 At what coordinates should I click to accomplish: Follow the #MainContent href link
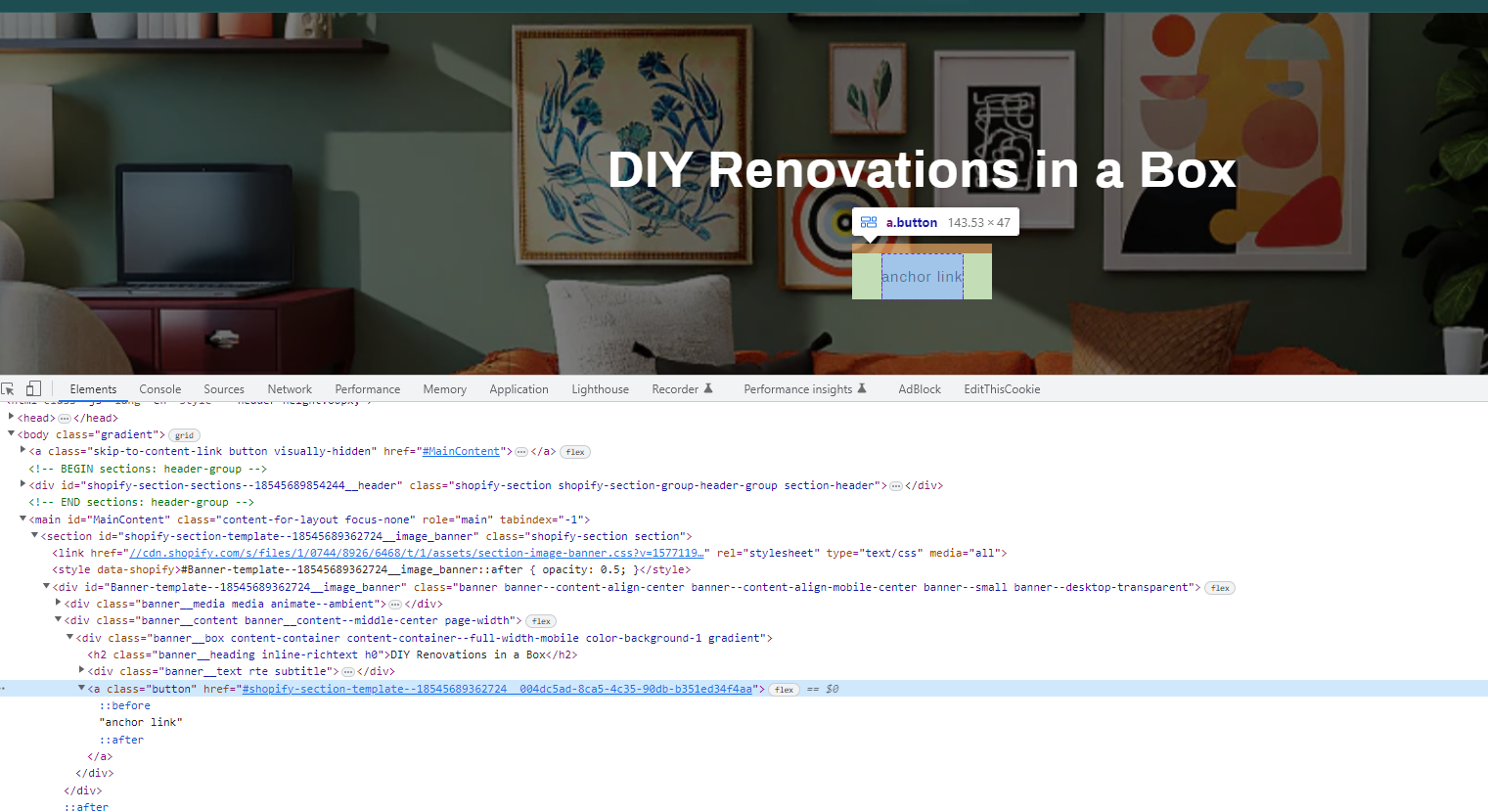pyautogui.click(x=461, y=451)
